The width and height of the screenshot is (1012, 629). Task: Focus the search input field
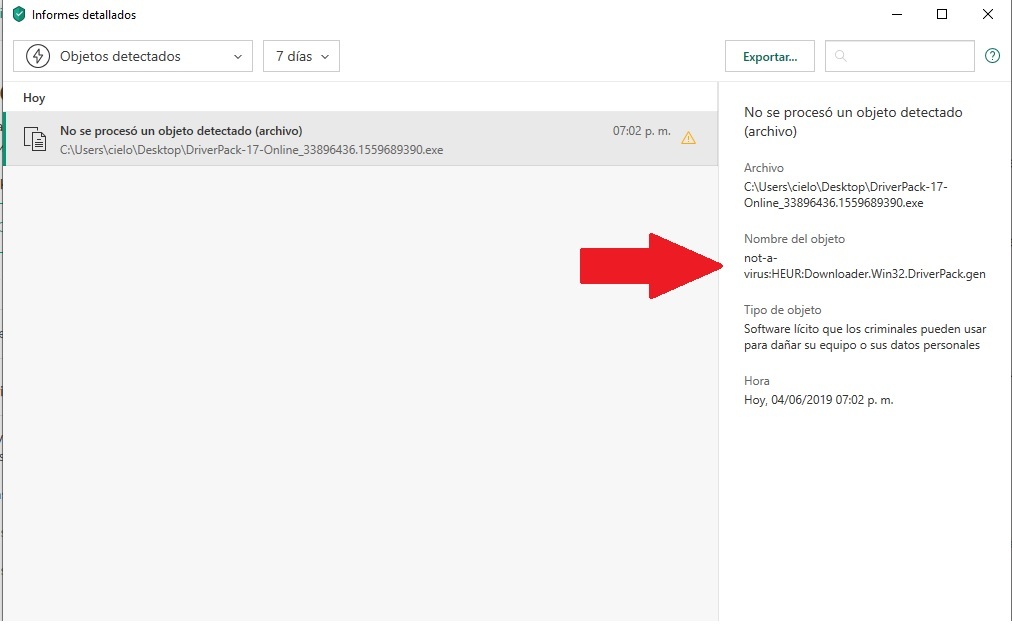coord(900,56)
